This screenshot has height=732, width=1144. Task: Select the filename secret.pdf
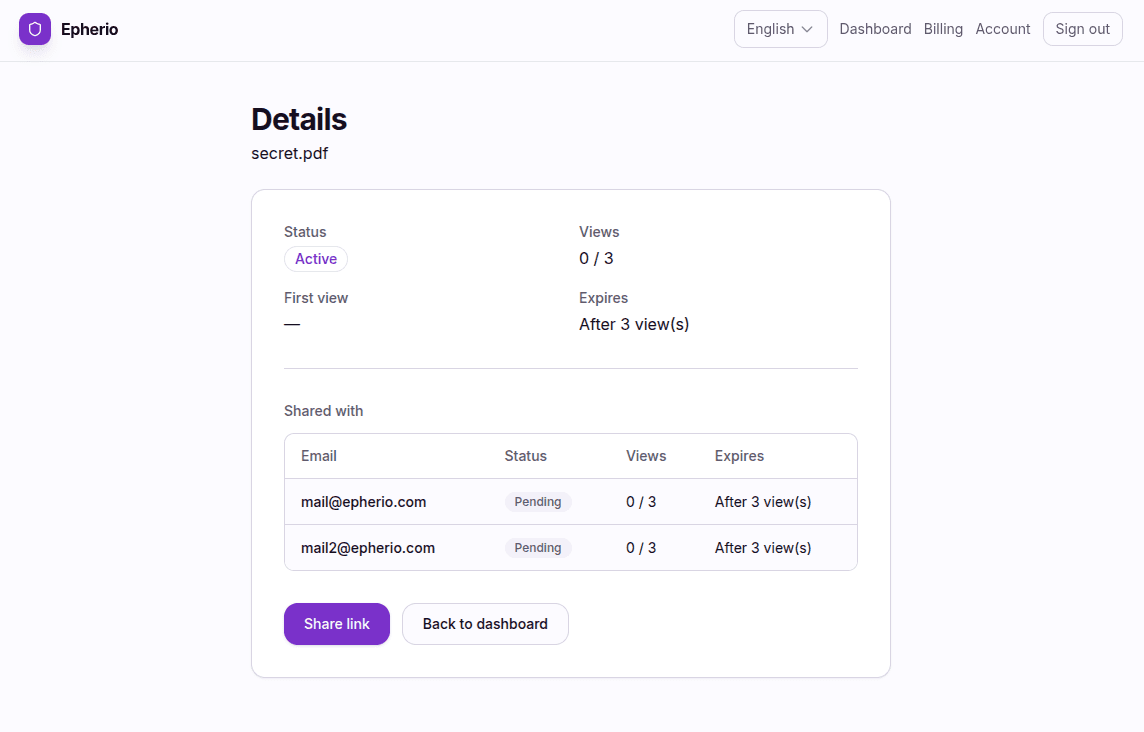[290, 153]
